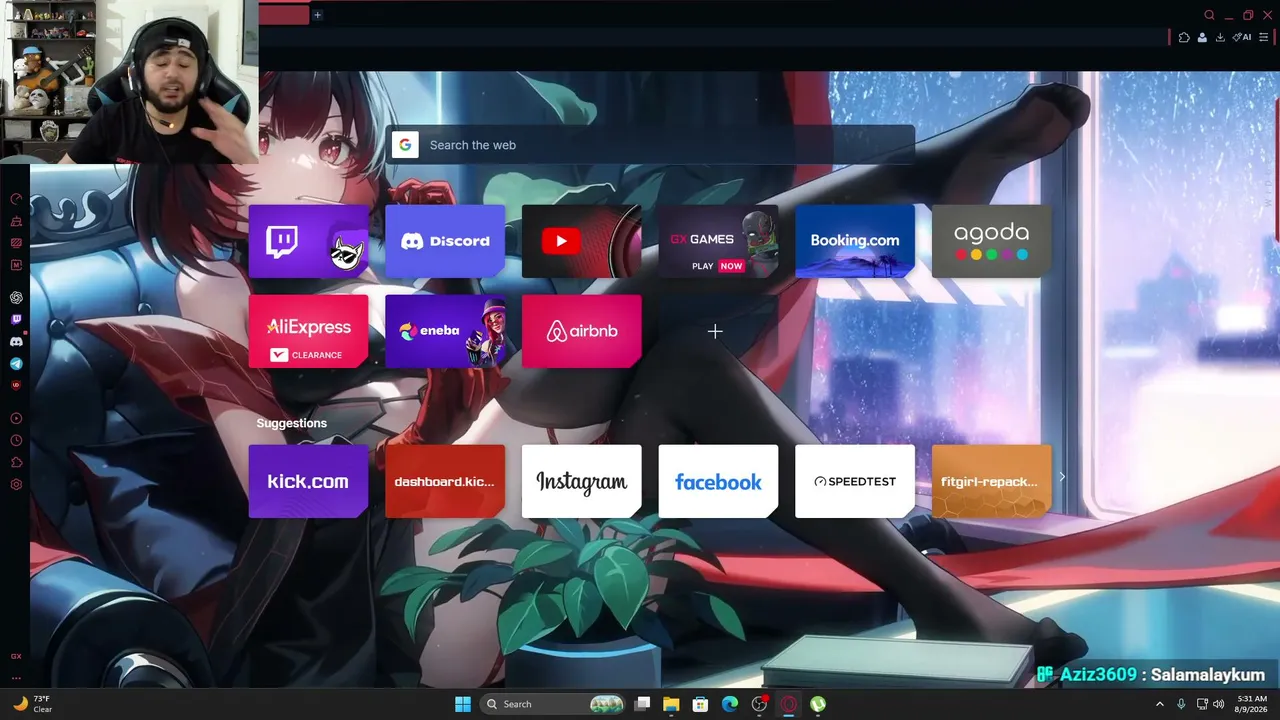1280x720 pixels.
Task: Open the Player icon in the sidebar
Action: coord(16,418)
